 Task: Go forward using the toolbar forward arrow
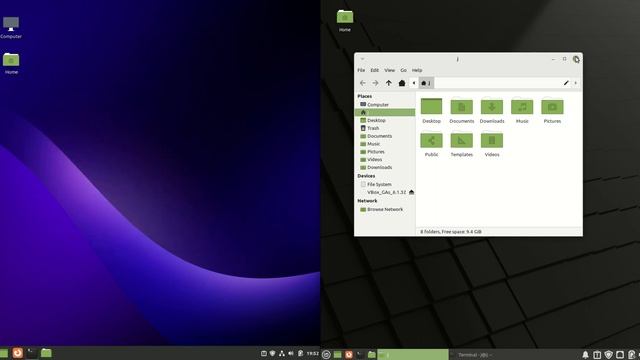click(x=375, y=83)
